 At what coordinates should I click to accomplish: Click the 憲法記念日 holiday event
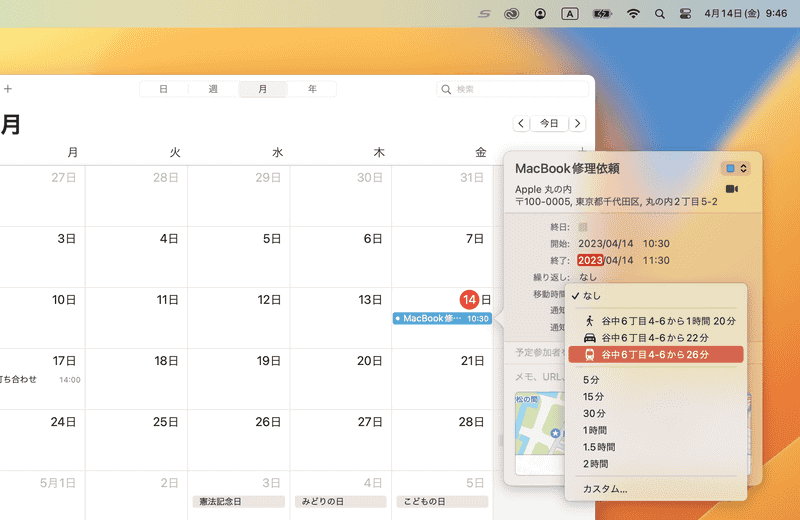(238, 502)
